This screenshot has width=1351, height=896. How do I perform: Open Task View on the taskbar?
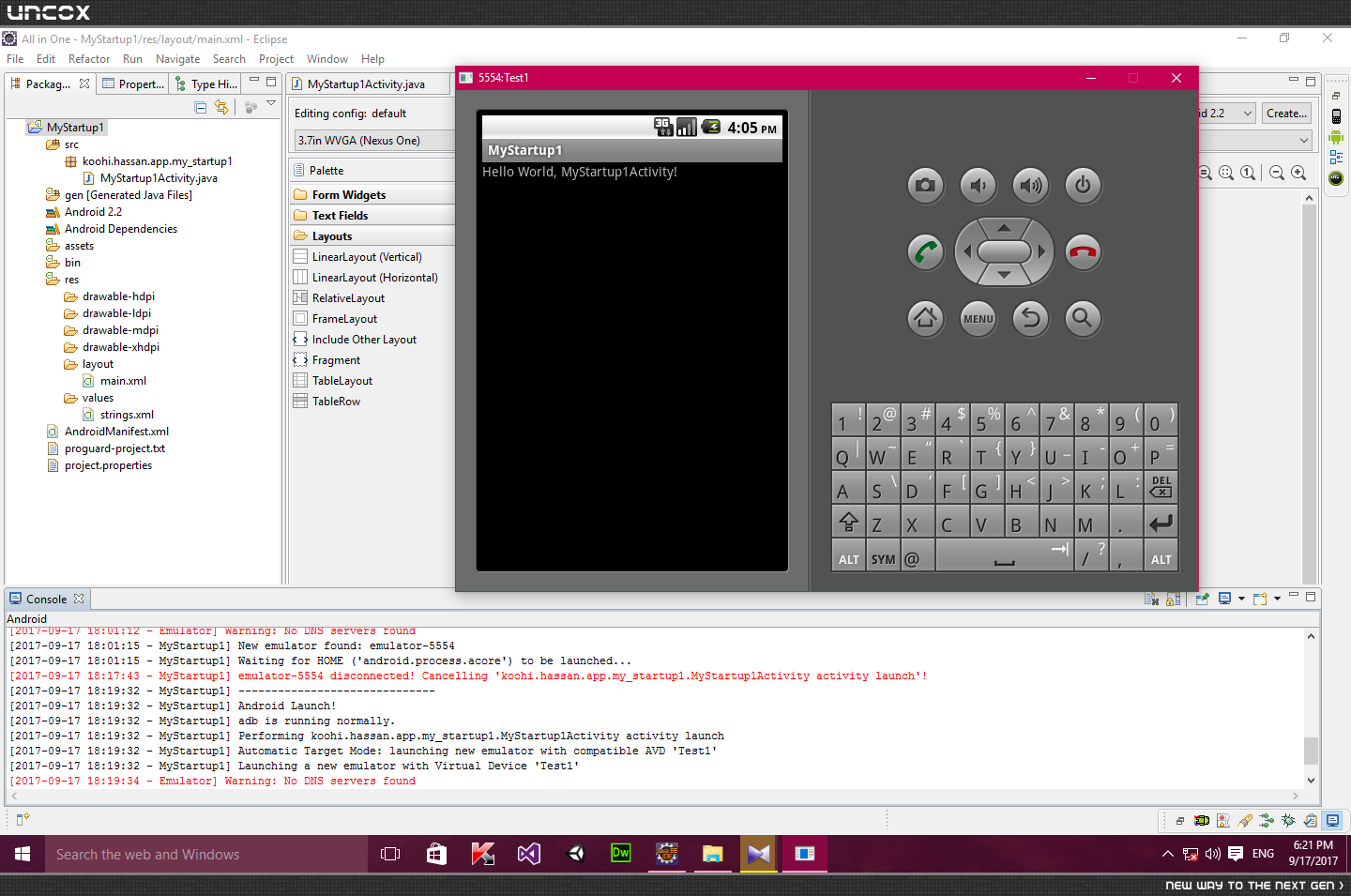390,855
